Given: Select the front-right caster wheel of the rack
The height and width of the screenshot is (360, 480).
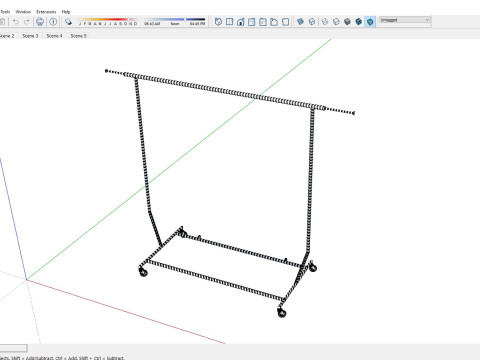Looking at the screenshot, I should tap(282, 312).
